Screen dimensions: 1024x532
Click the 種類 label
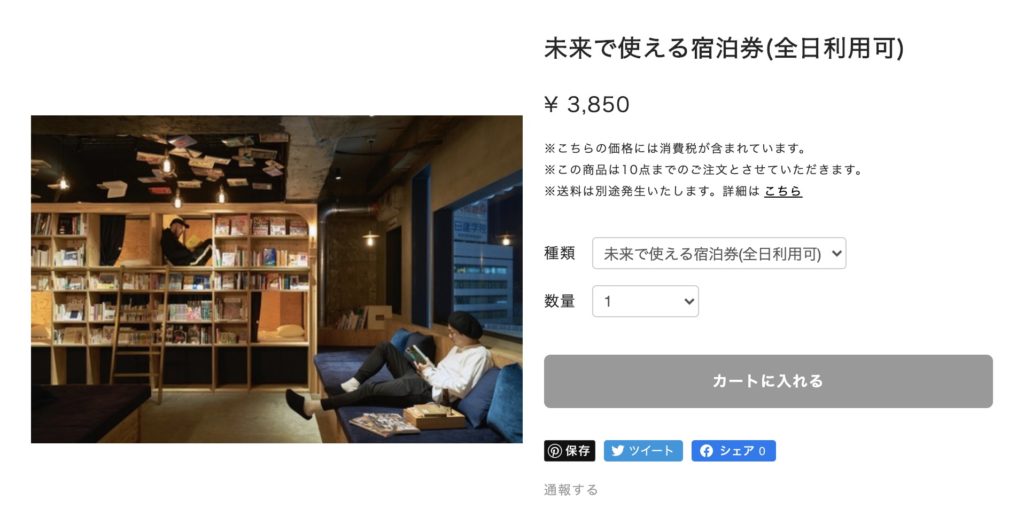[560, 253]
